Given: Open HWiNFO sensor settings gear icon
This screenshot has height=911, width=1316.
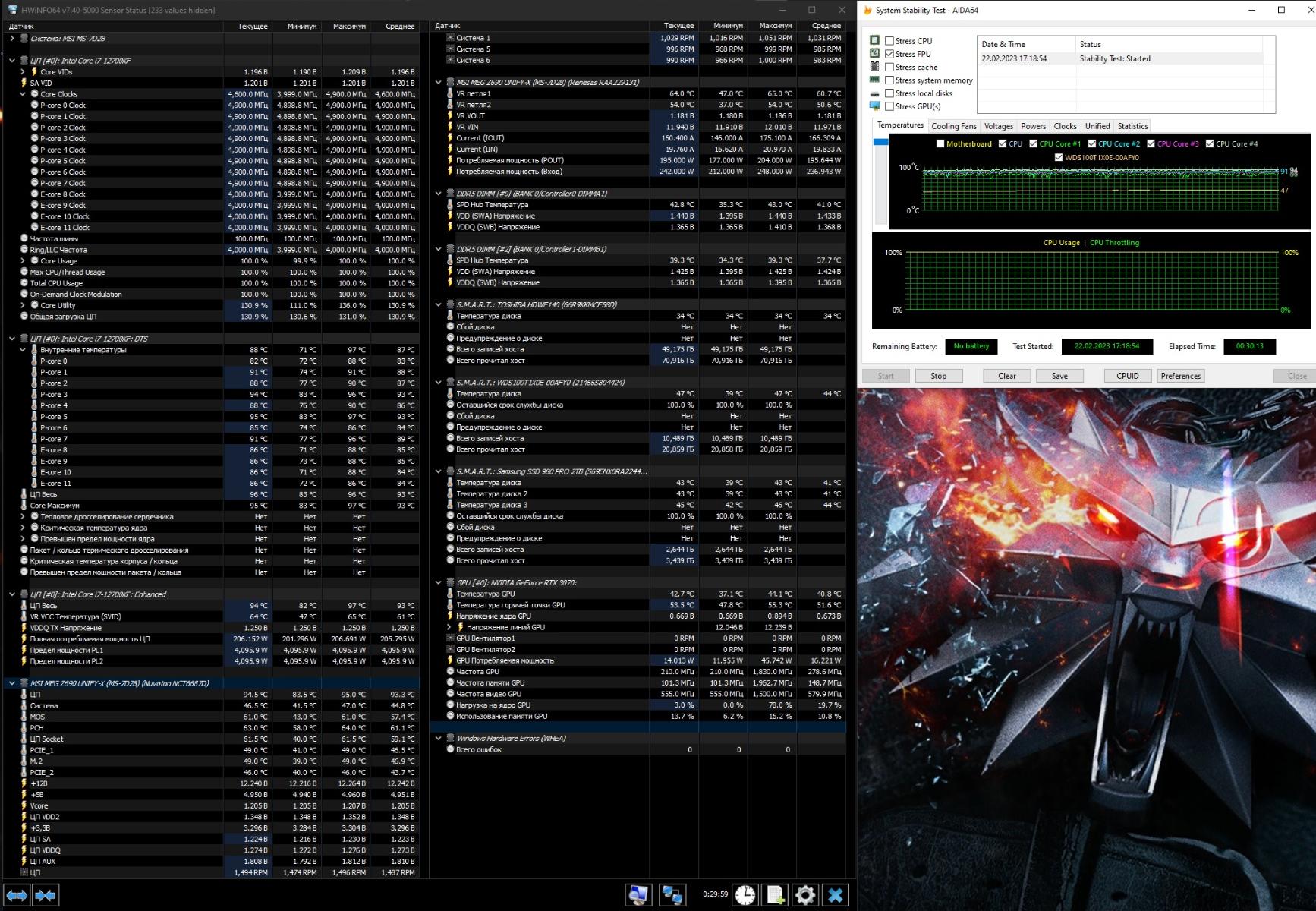Looking at the screenshot, I should click(804, 895).
